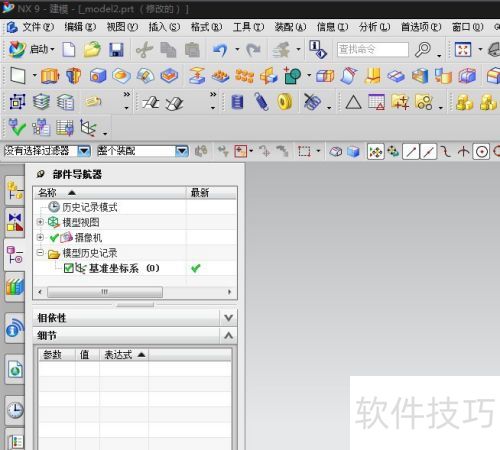The width and height of the screenshot is (500, 450).
Task: Cut selection with scissors icon
Action: (144, 50)
